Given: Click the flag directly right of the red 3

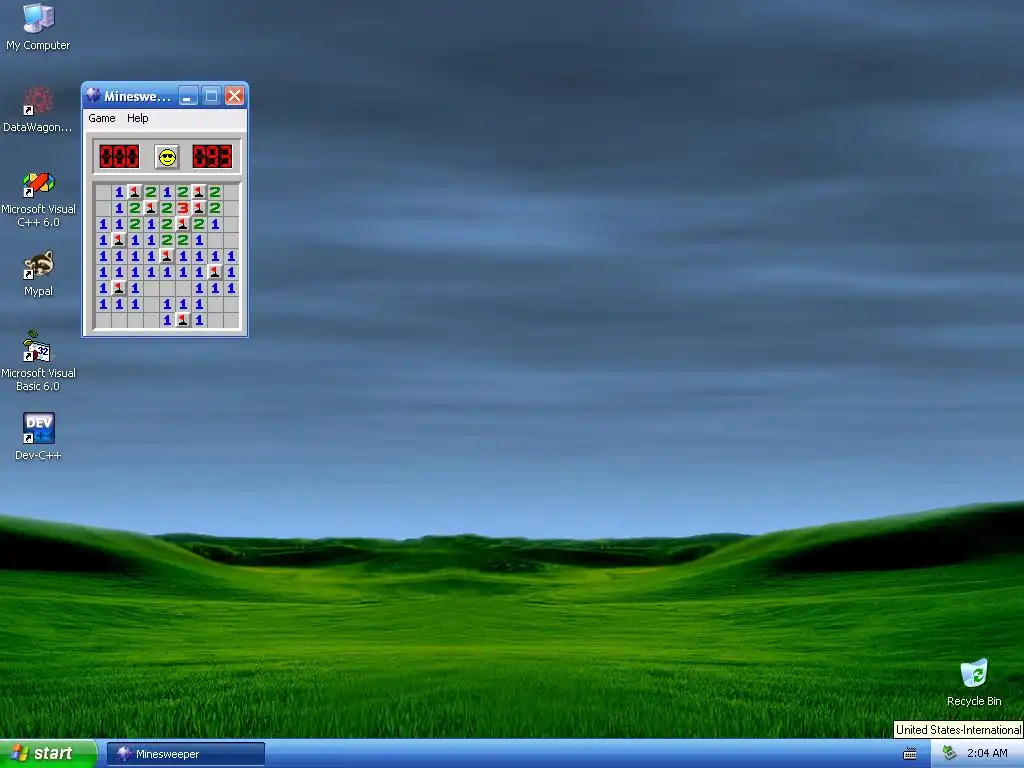Looking at the screenshot, I should pos(199,208).
